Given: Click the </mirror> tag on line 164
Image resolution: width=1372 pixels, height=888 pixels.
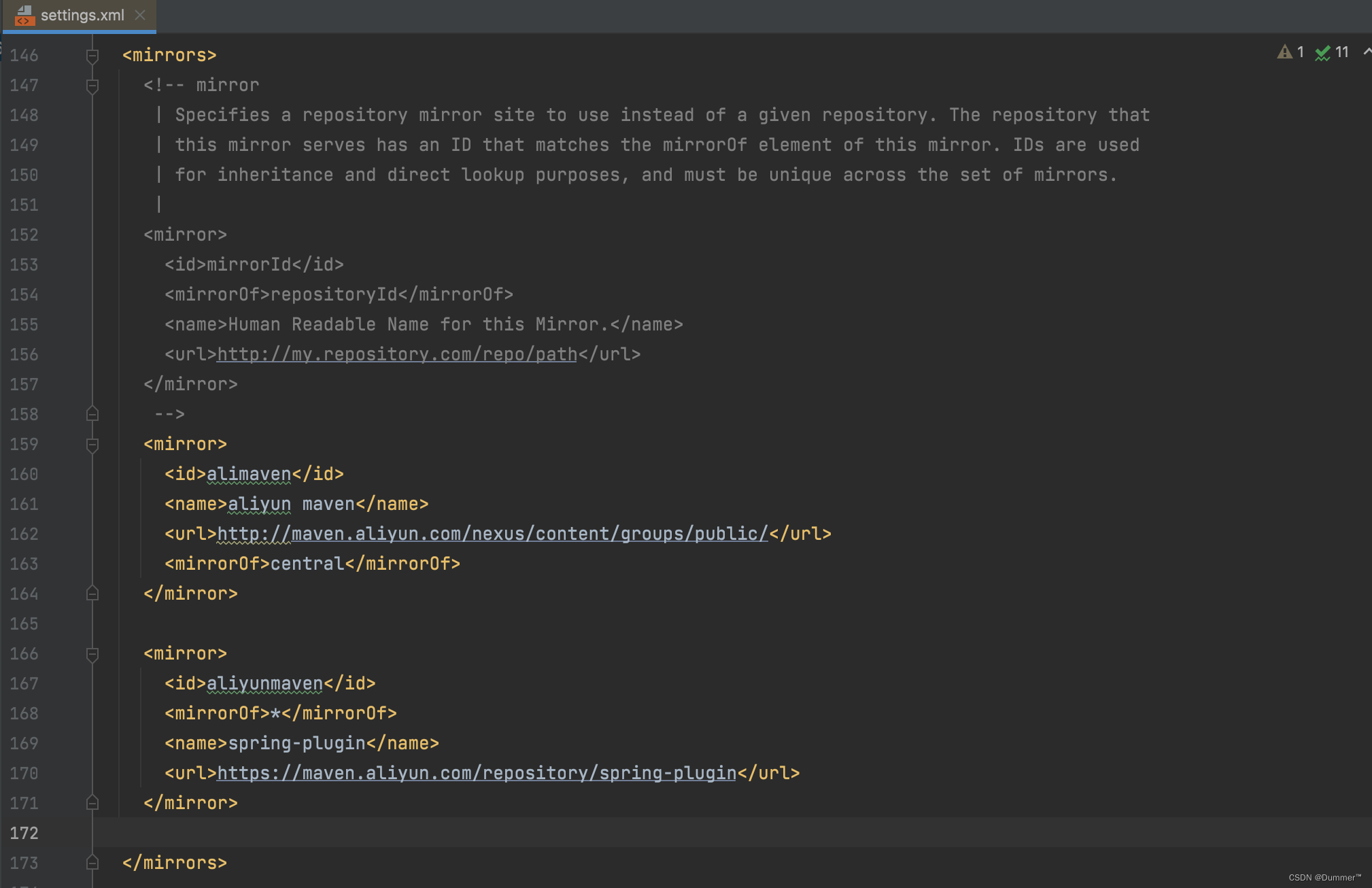Looking at the screenshot, I should (190, 594).
